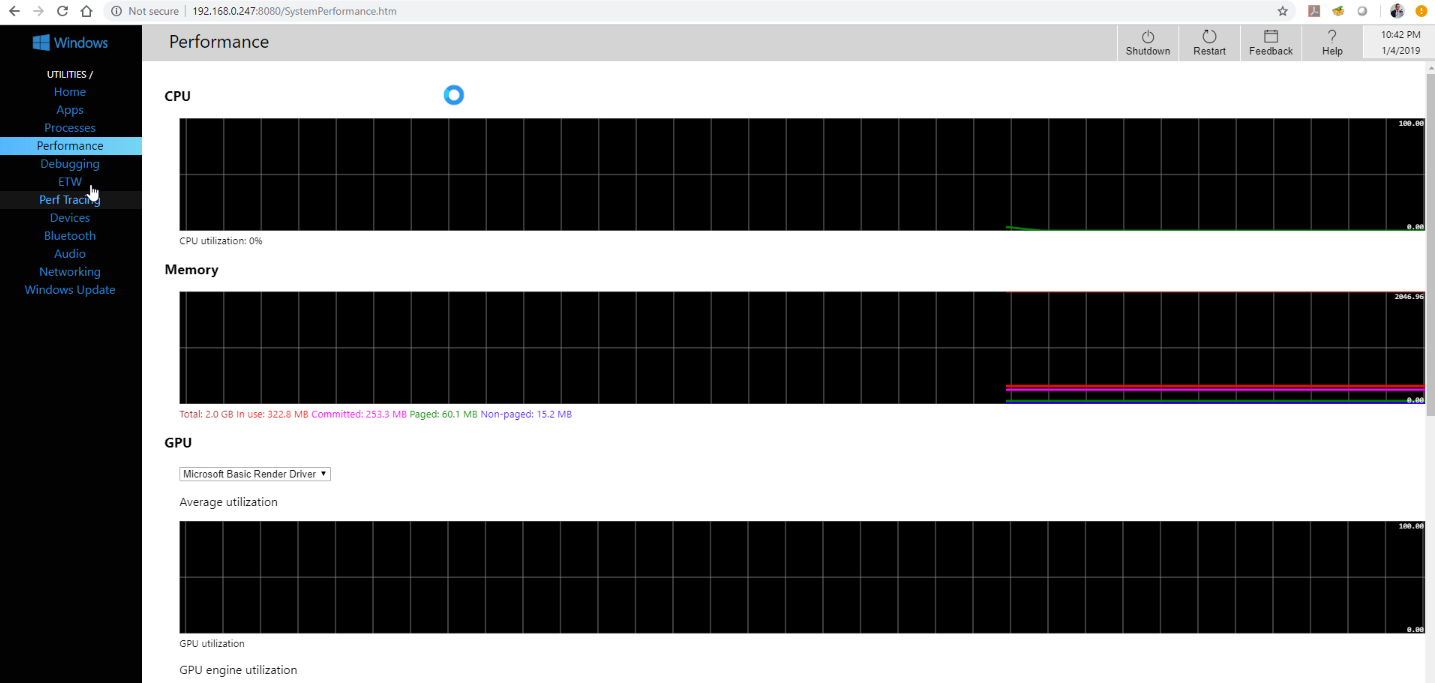
Task: Open the Networking page
Action: point(70,272)
